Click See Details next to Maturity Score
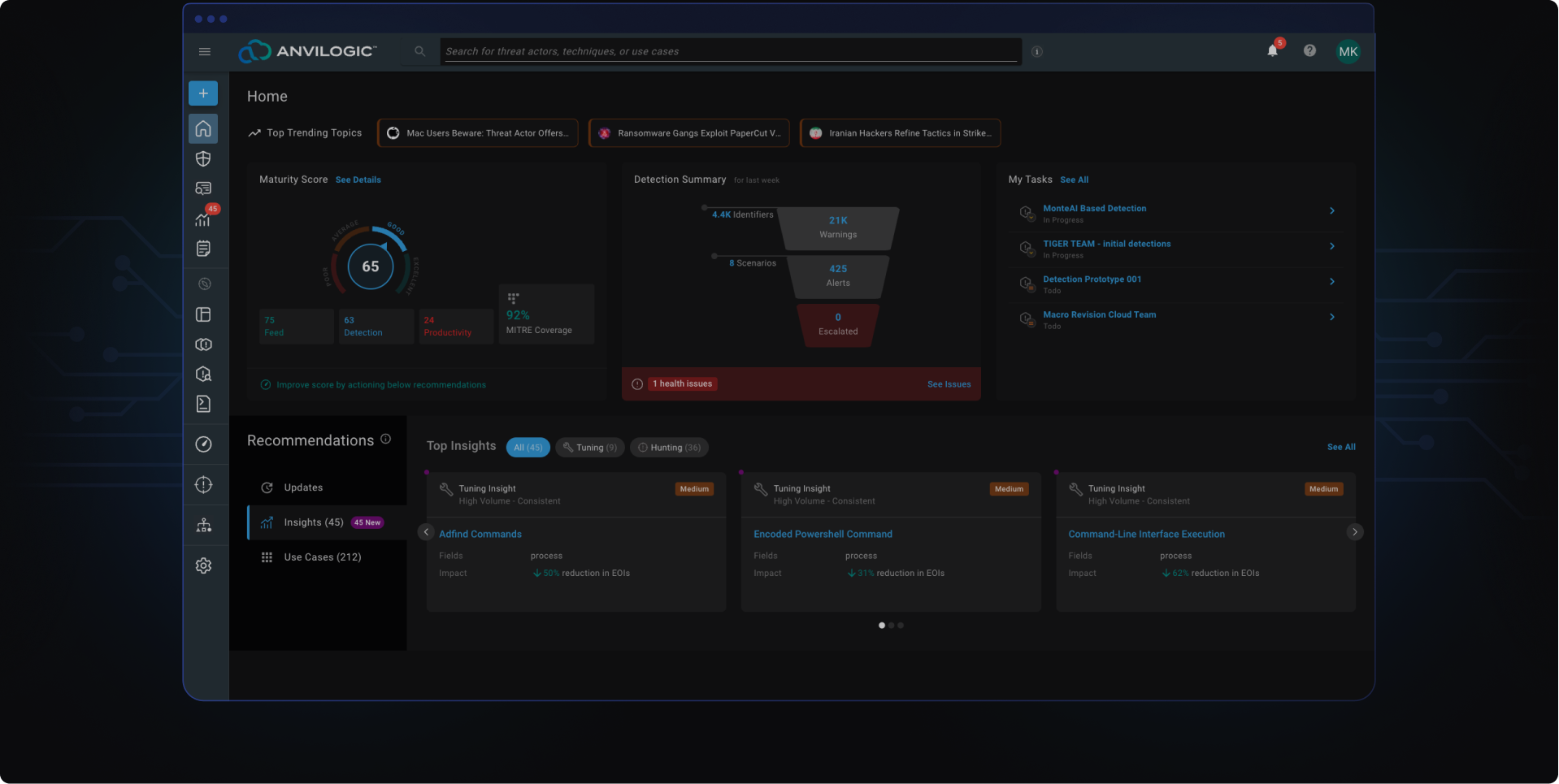The image size is (1559, 784). [358, 180]
